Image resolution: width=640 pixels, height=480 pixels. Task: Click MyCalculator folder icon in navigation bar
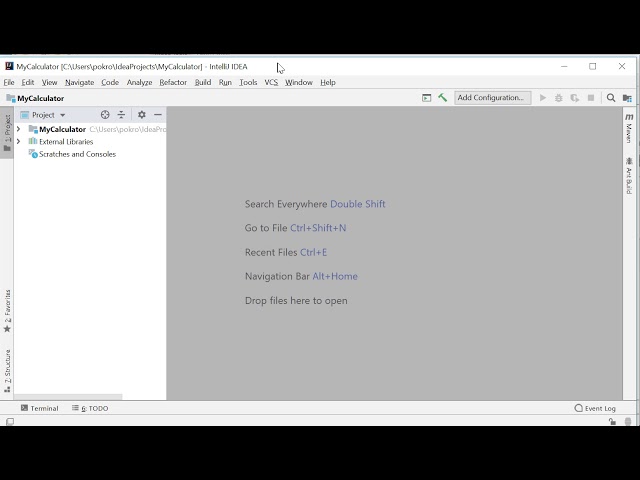11,98
